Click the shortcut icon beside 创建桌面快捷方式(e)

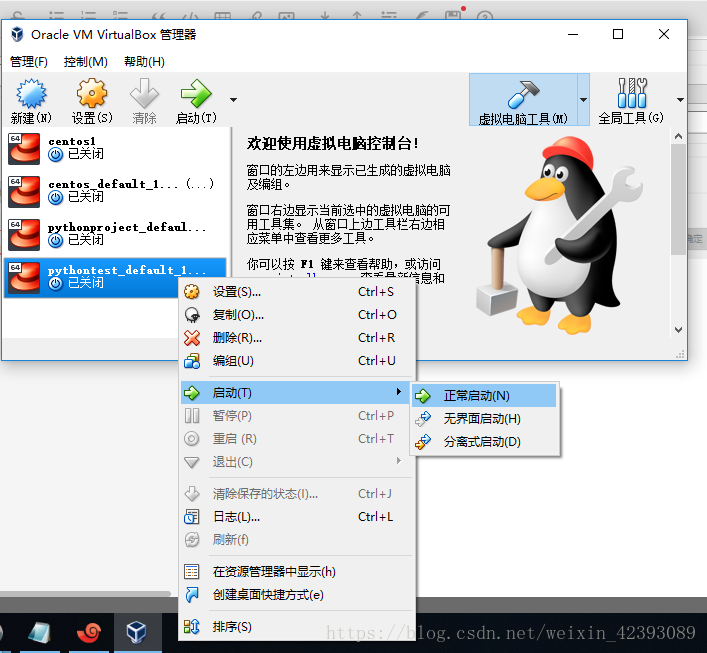tap(192, 595)
